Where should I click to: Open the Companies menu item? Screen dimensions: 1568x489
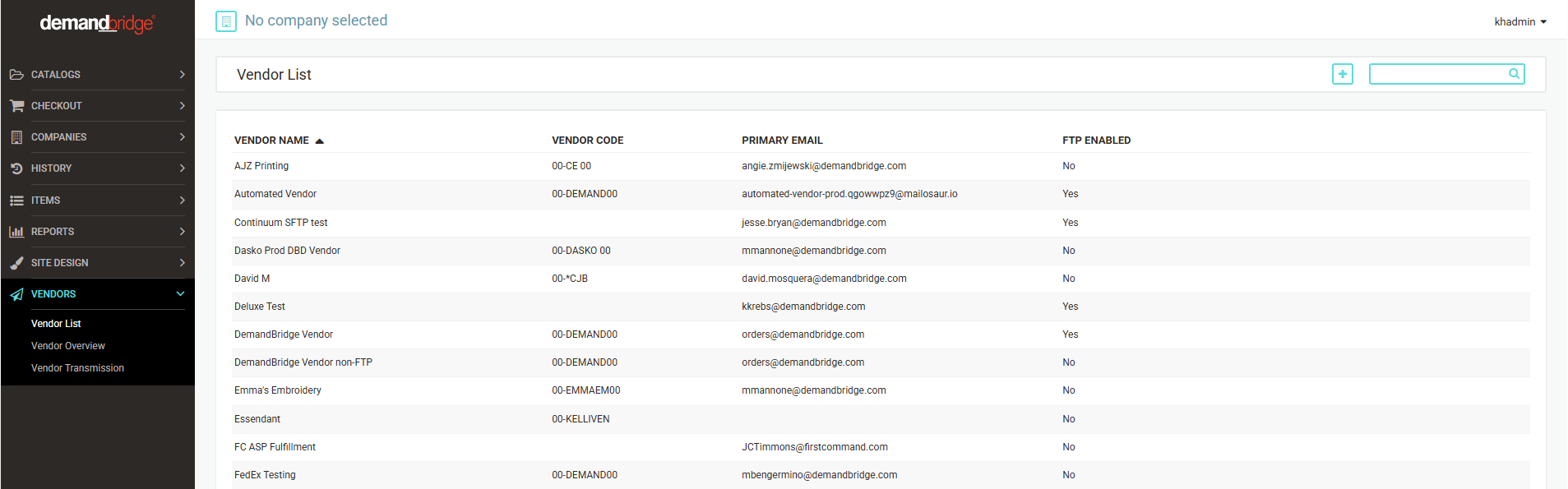(x=97, y=137)
